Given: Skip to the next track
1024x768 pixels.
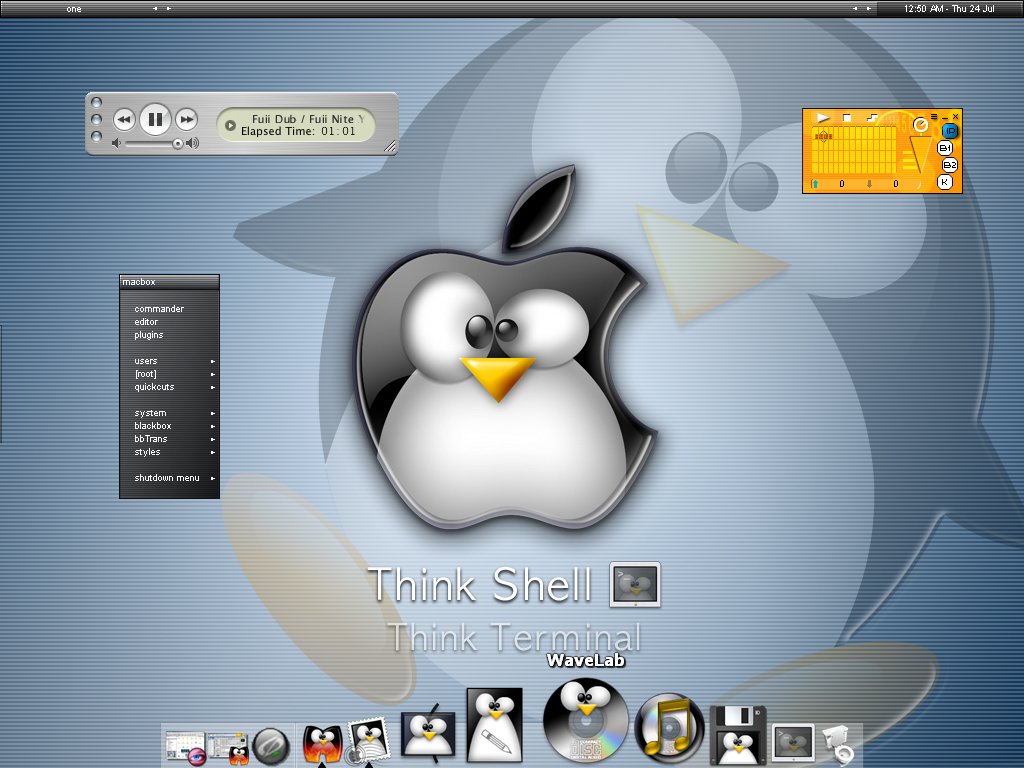Looking at the screenshot, I should 187,120.
